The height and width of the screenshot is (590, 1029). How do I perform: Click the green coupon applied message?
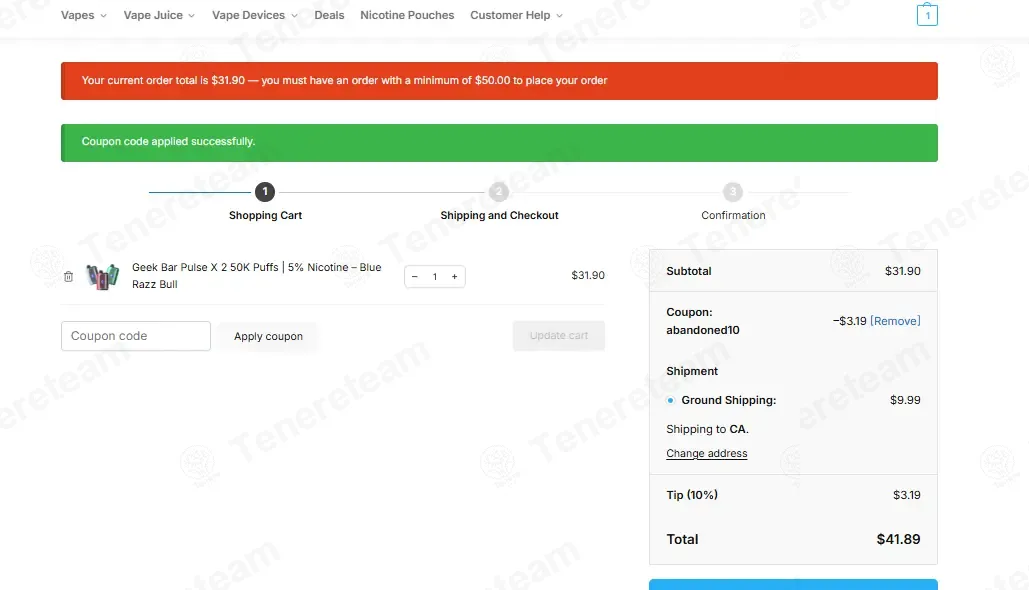coord(499,142)
